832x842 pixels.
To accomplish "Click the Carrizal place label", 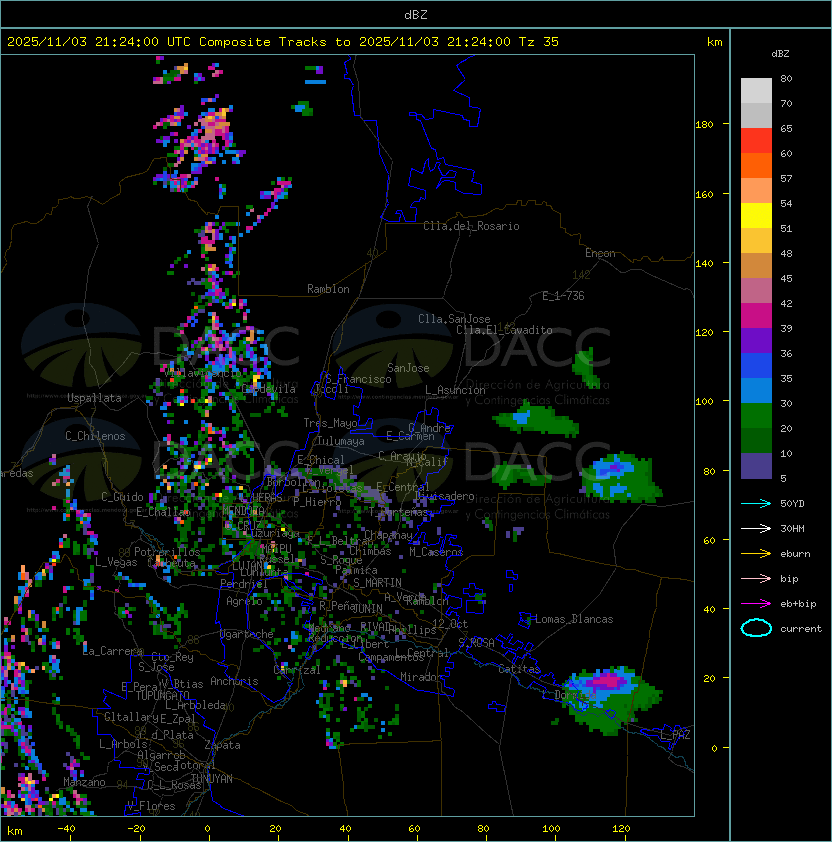I will 297,670.
